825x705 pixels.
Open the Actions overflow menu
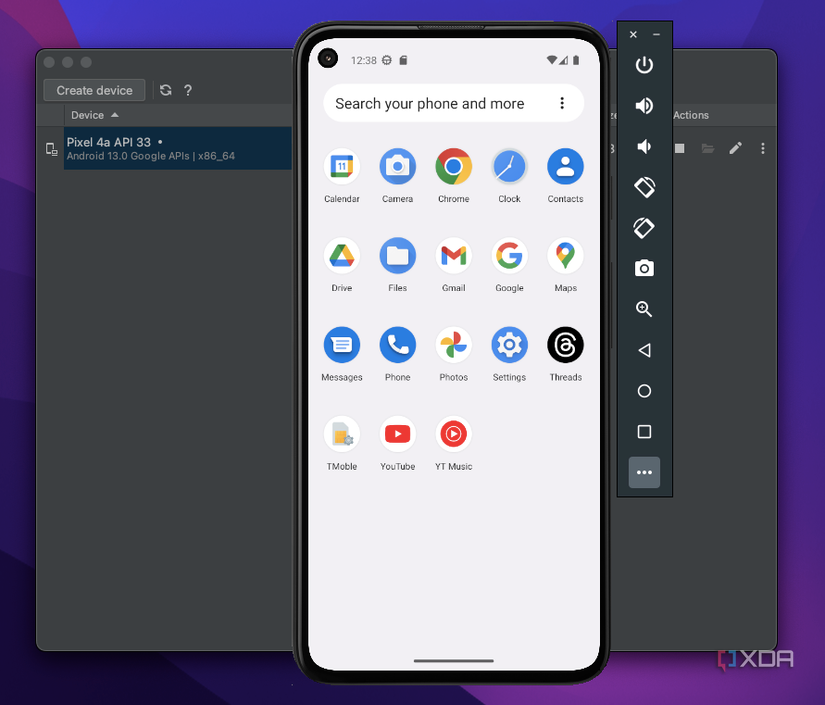(763, 147)
